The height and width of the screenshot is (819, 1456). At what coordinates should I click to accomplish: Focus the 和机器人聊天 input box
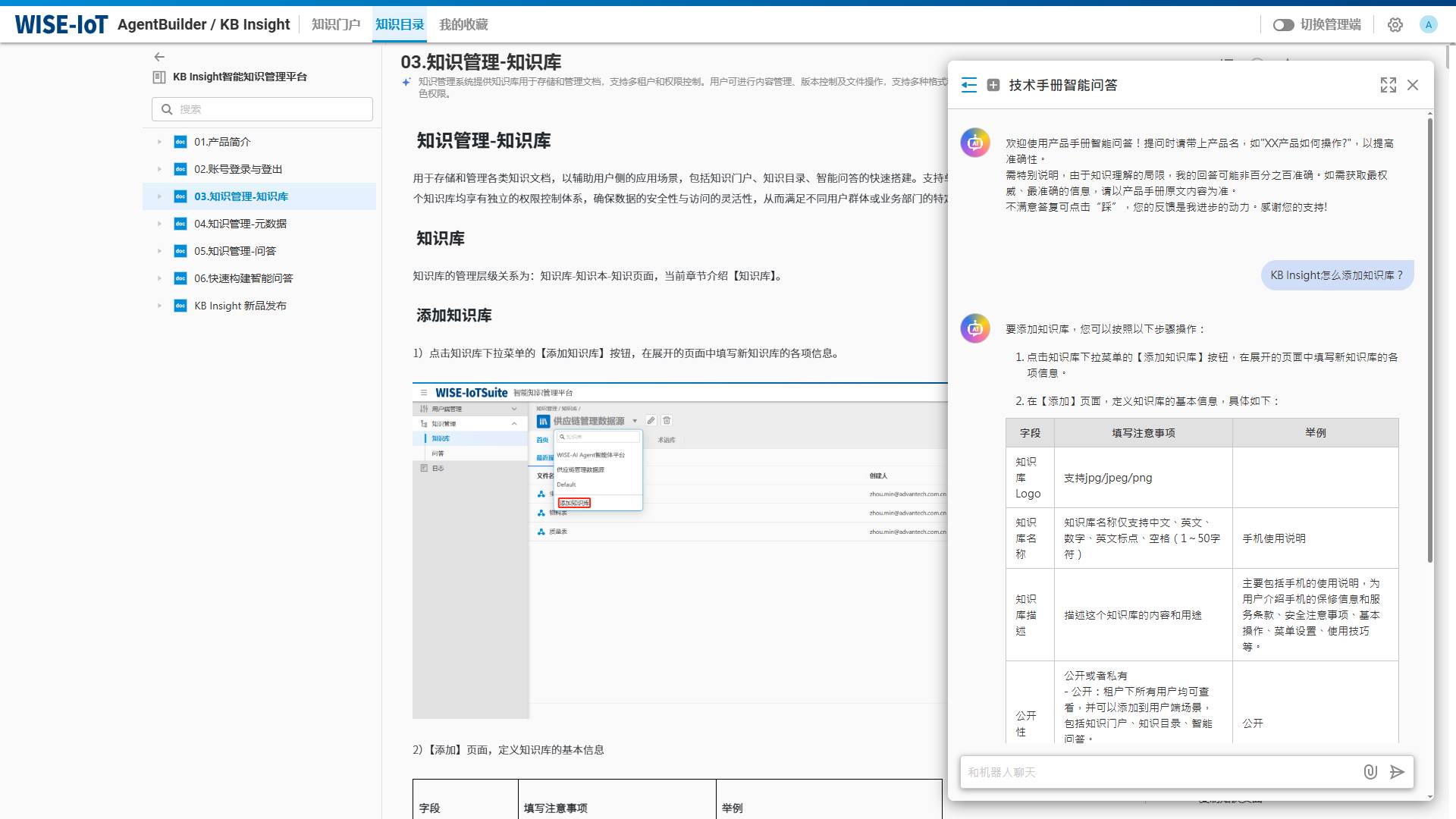pos(1159,772)
